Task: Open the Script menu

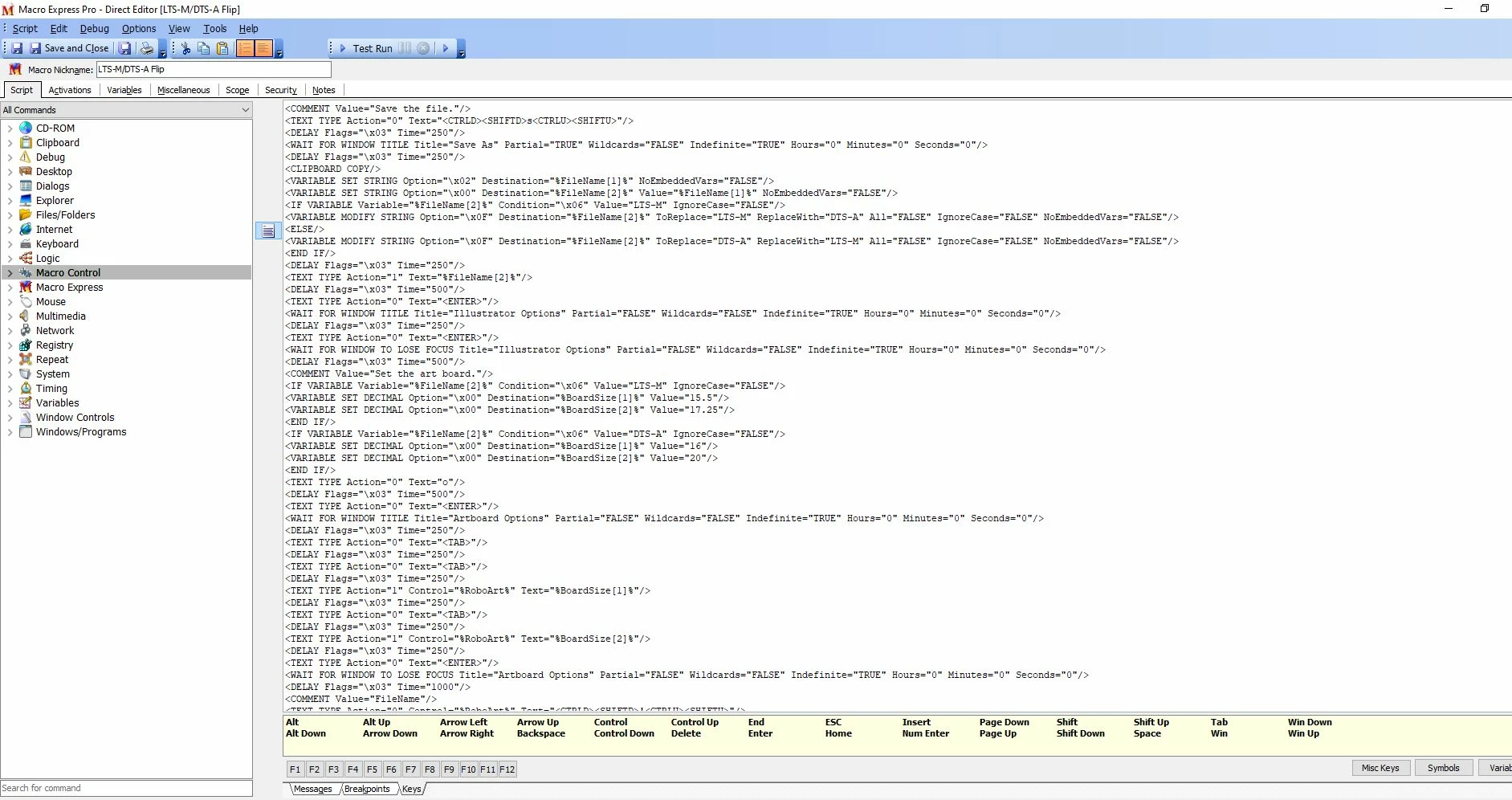Action: (x=25, y=28)
